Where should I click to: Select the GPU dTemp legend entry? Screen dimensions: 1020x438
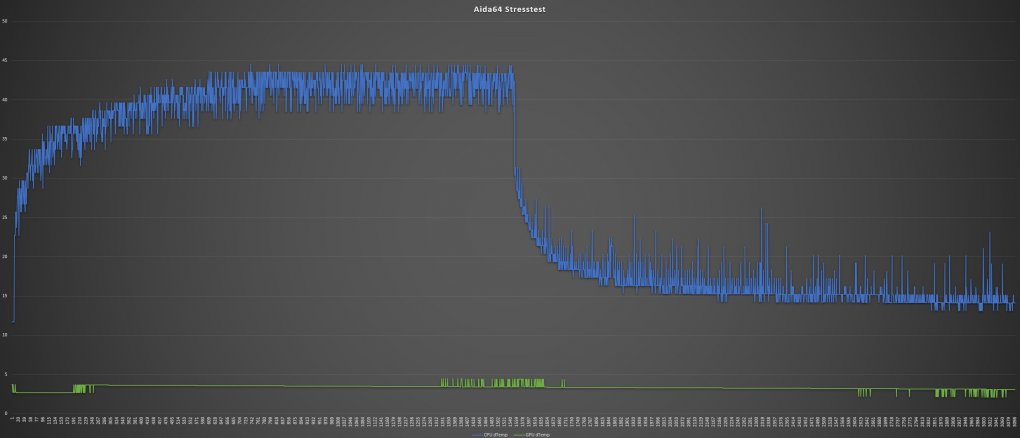coord(531,435)
